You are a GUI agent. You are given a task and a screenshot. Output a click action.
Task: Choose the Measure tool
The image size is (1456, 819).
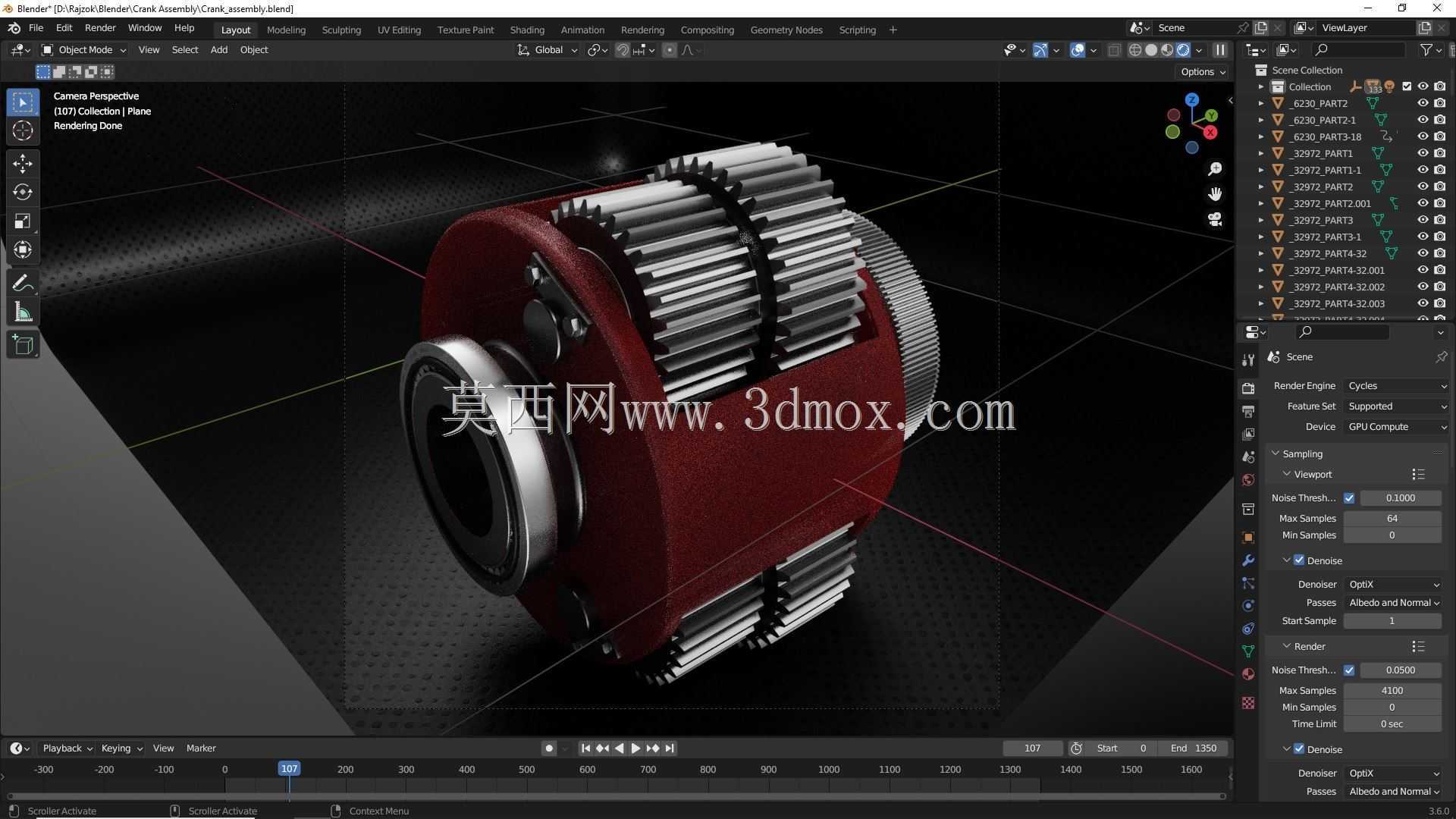click(23, 312)
